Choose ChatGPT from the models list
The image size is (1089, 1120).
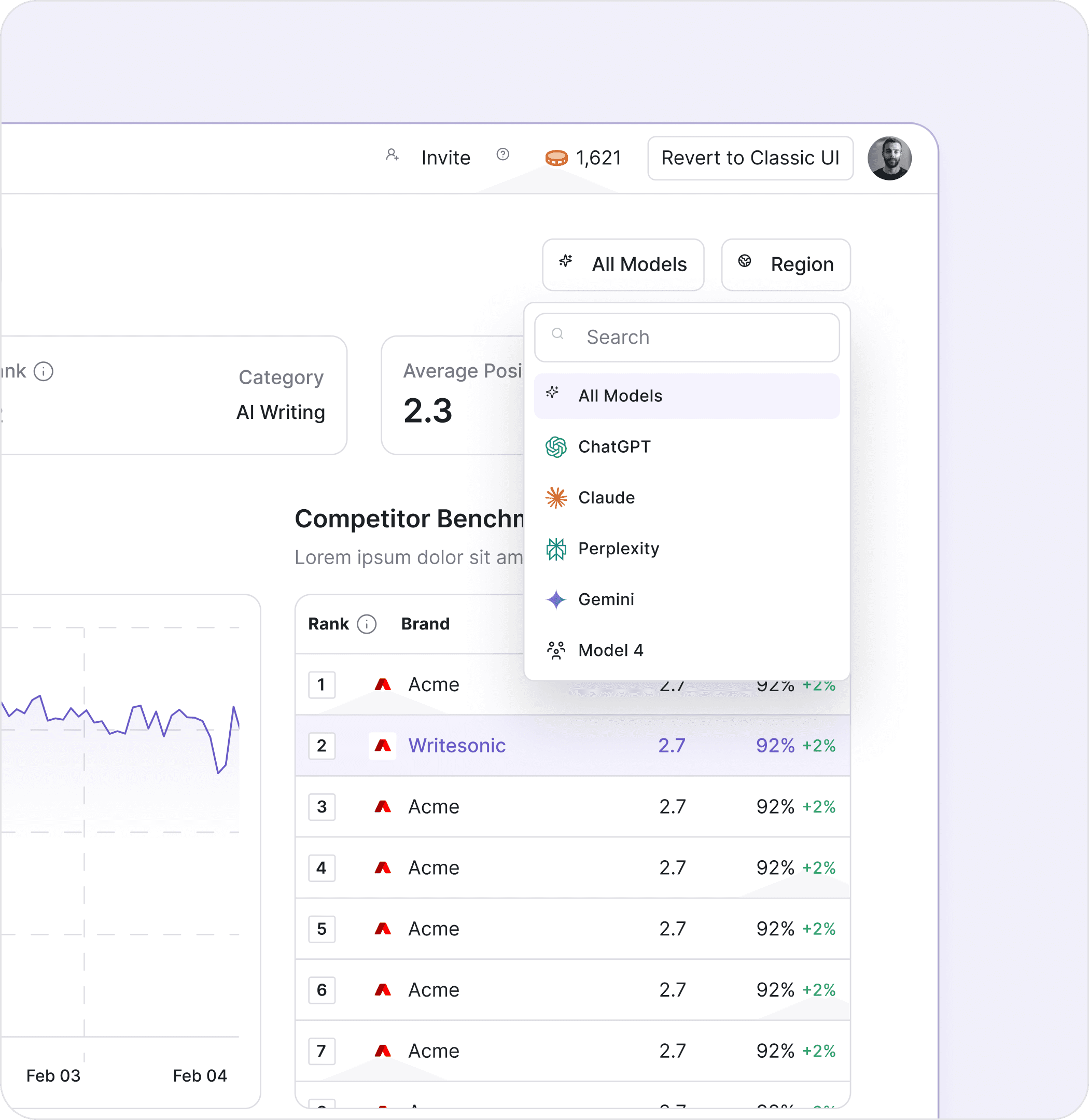615,447
